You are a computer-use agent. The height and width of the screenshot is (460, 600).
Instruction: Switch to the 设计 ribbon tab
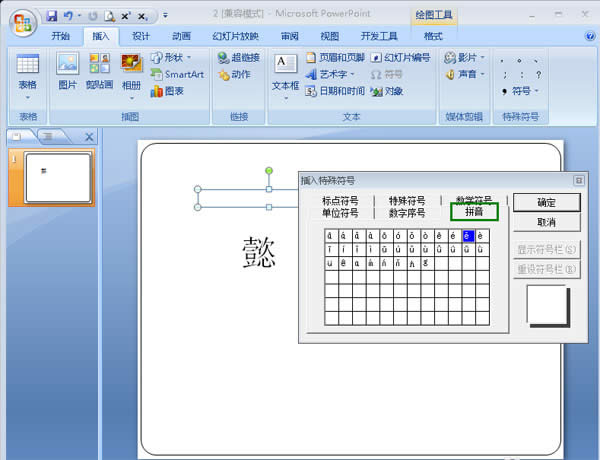click(141, 36)
